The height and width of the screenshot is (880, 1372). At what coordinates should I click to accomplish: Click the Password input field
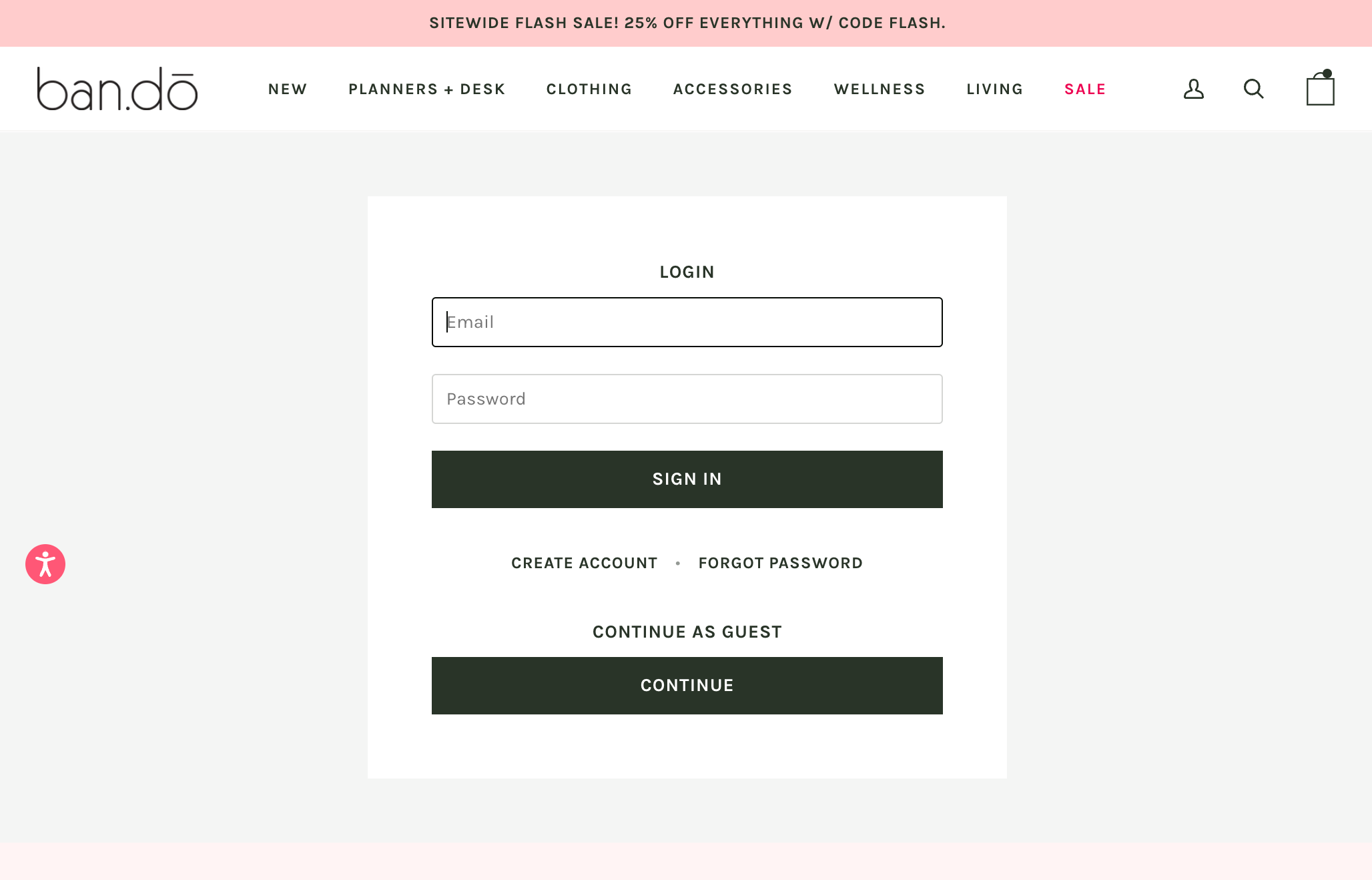686,399
